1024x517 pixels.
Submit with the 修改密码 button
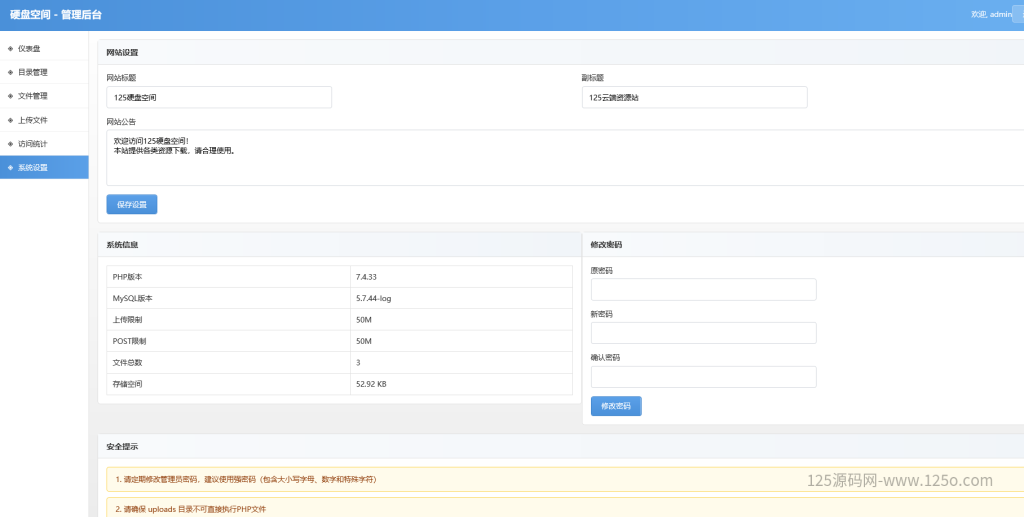point(616,406)
